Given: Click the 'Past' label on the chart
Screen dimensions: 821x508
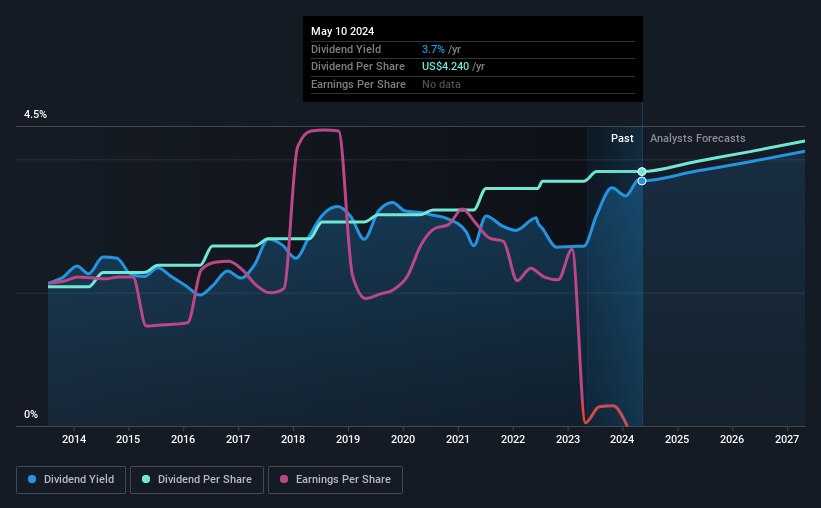Looking at the screenshot, I should (x=622, y=138).
